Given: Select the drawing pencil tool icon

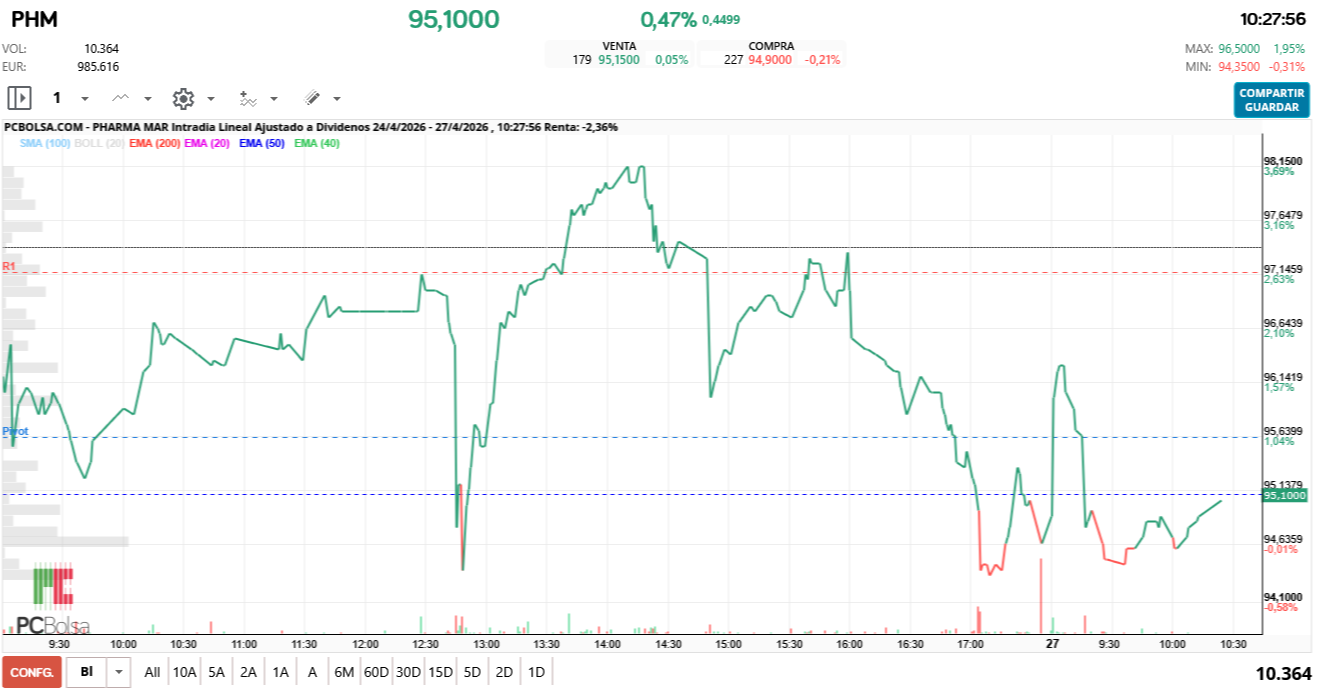Looking at the screenshot, I should 311,98.
